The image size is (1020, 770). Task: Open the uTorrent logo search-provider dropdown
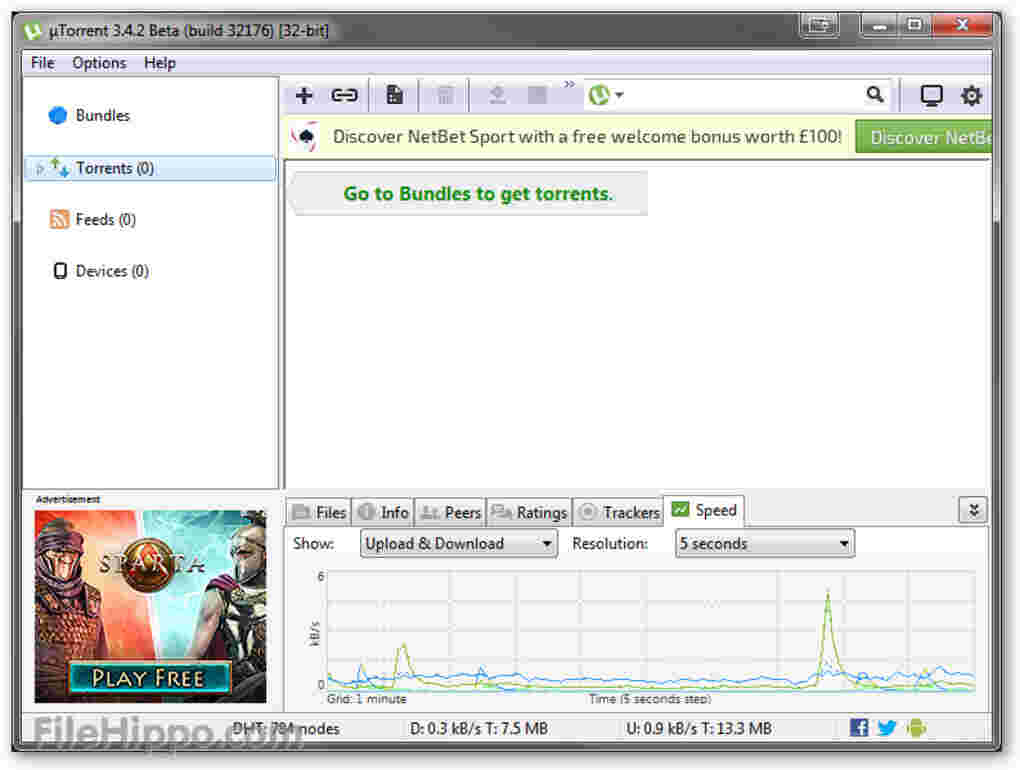(606, 95)
